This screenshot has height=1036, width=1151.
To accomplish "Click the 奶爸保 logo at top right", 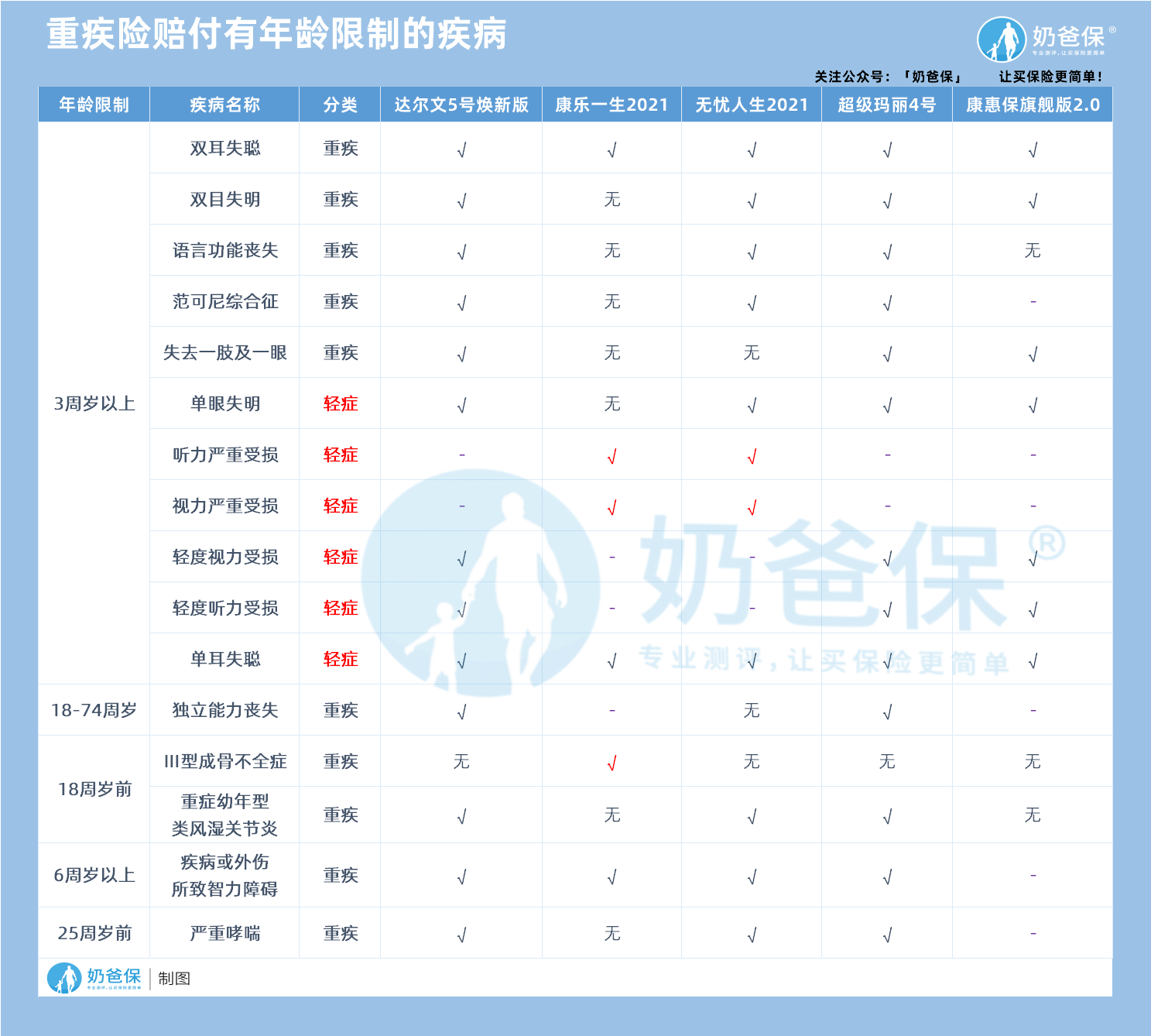I will coord(1047,39).
